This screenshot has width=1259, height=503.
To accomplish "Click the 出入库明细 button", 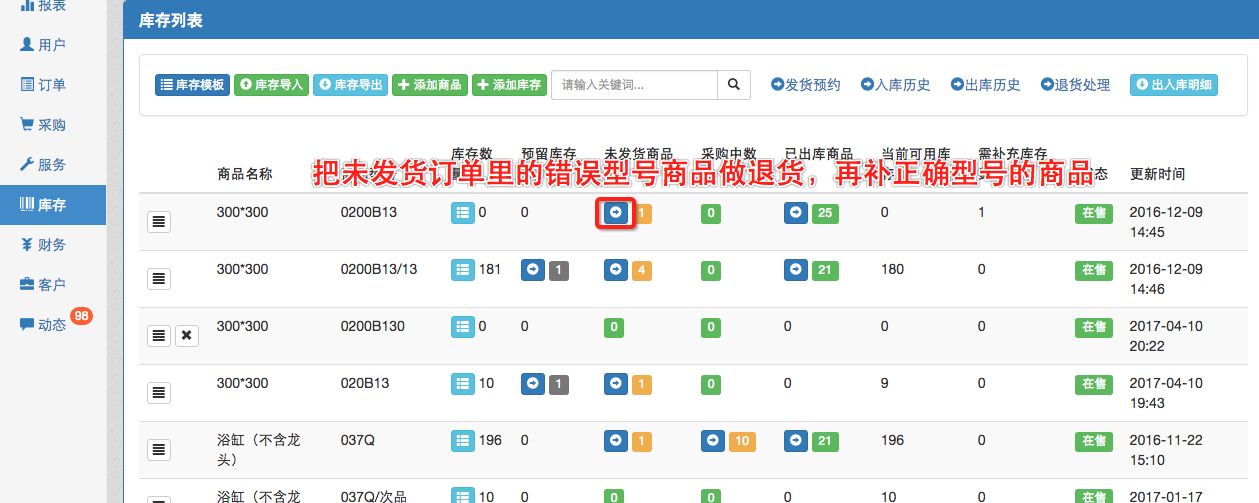I will coord(1174,85).
